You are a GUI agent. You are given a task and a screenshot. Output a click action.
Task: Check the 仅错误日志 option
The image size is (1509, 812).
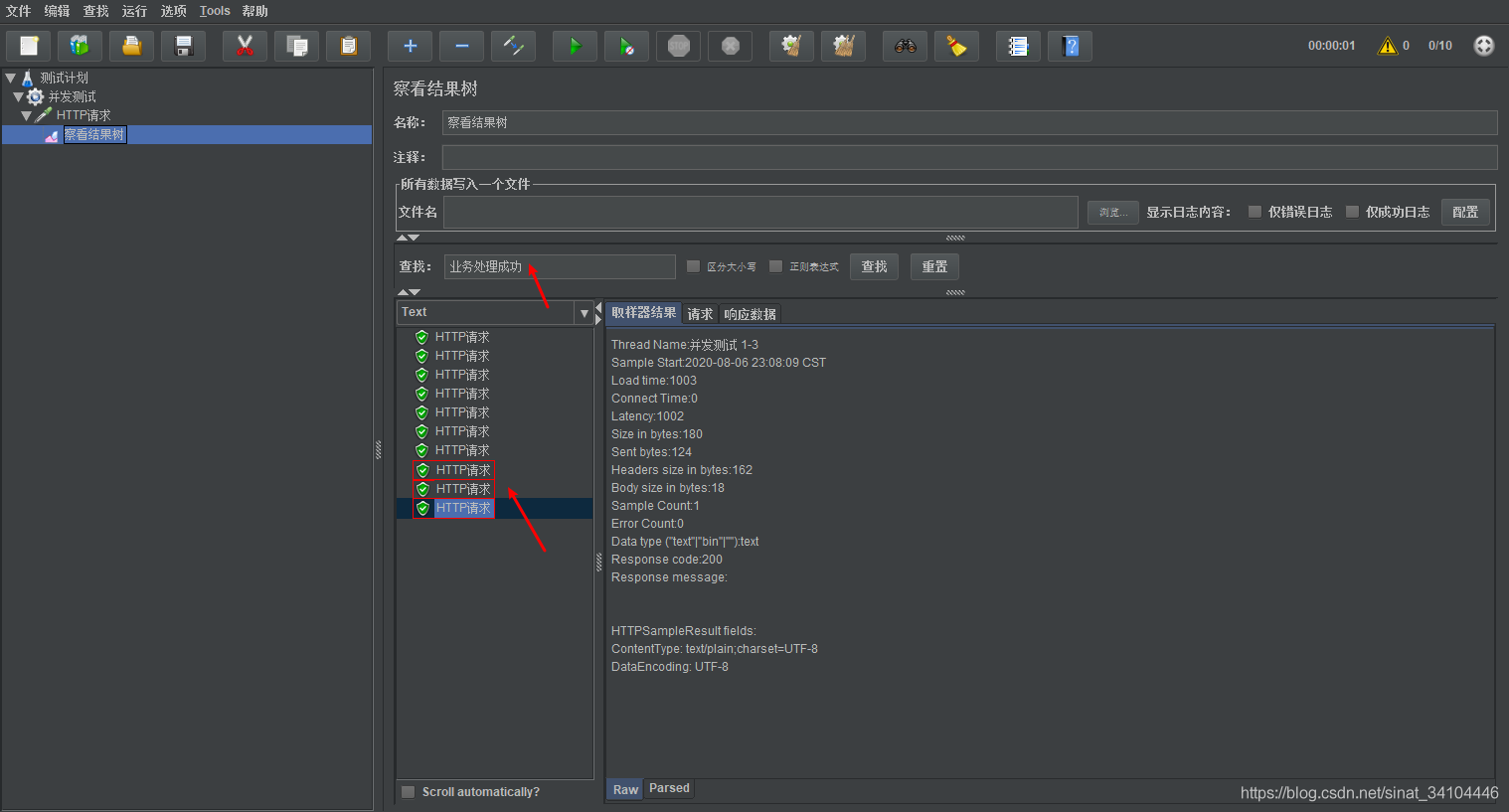[1255, 211]
